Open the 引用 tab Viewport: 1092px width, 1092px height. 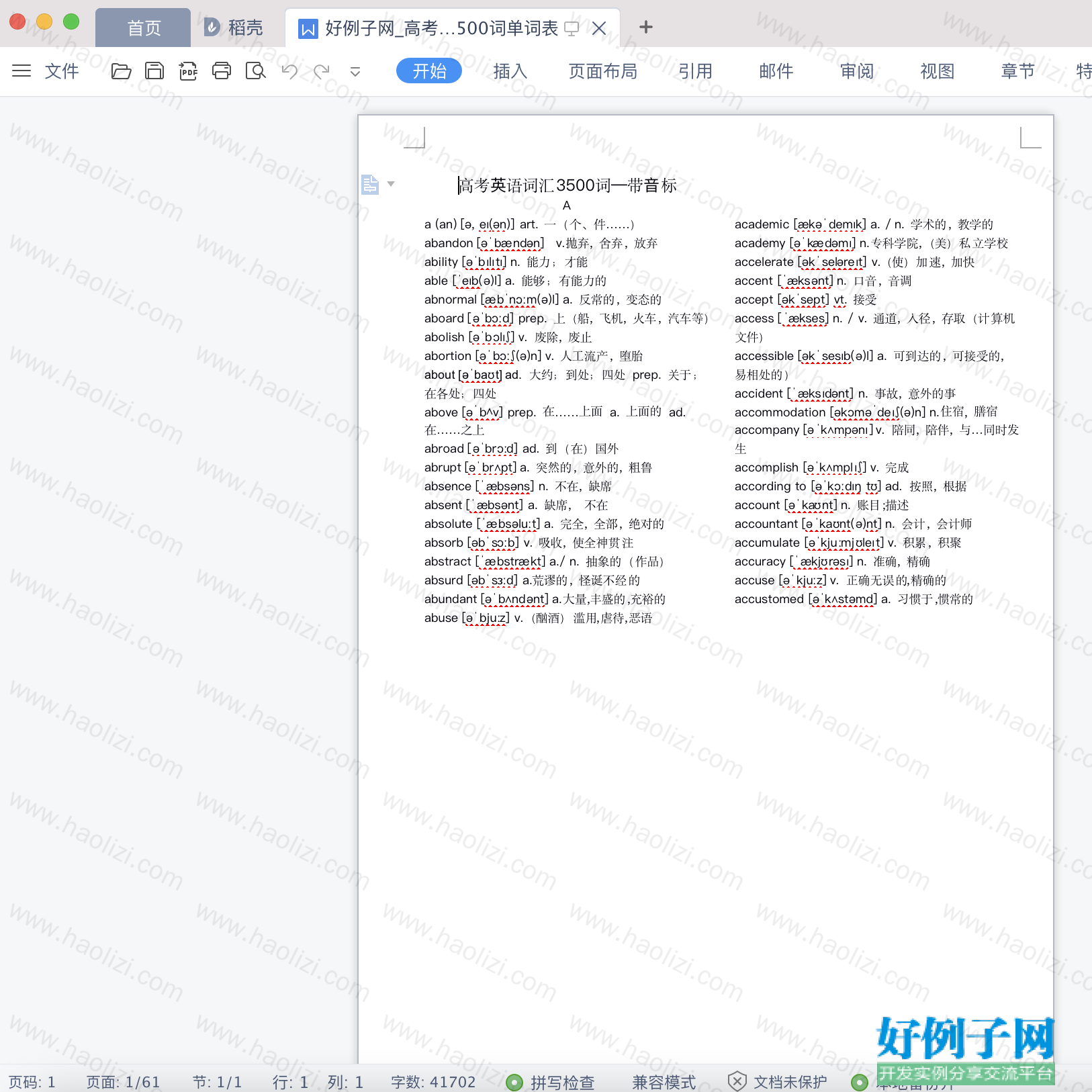coord(695,71)
